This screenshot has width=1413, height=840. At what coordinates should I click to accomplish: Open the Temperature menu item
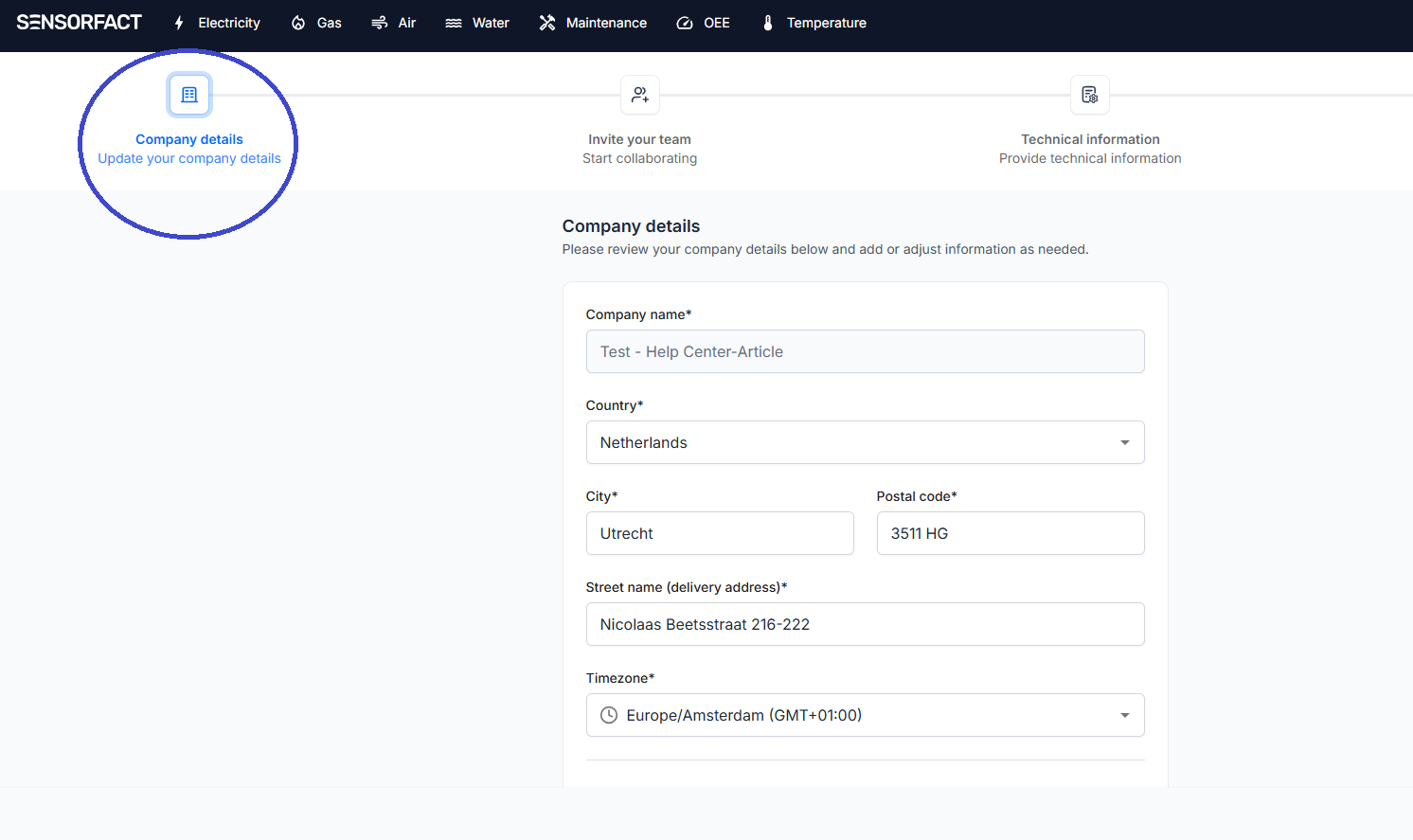[x=826, y=23]
